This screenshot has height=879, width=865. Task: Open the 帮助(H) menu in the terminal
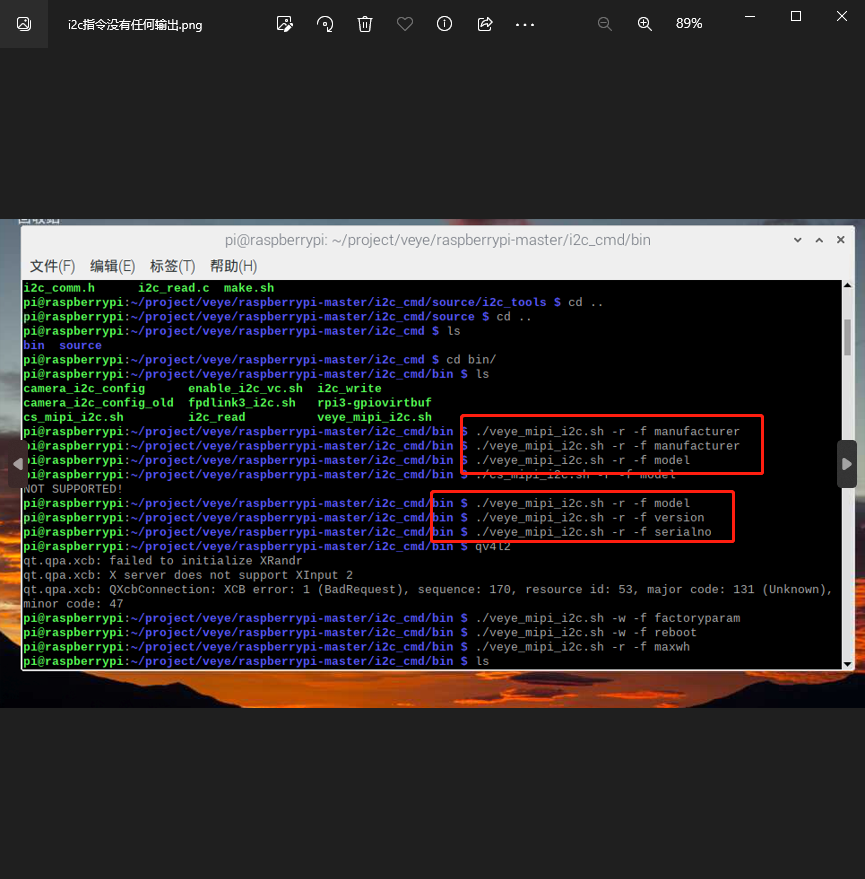pyautogui.click(x=233, y=266)
